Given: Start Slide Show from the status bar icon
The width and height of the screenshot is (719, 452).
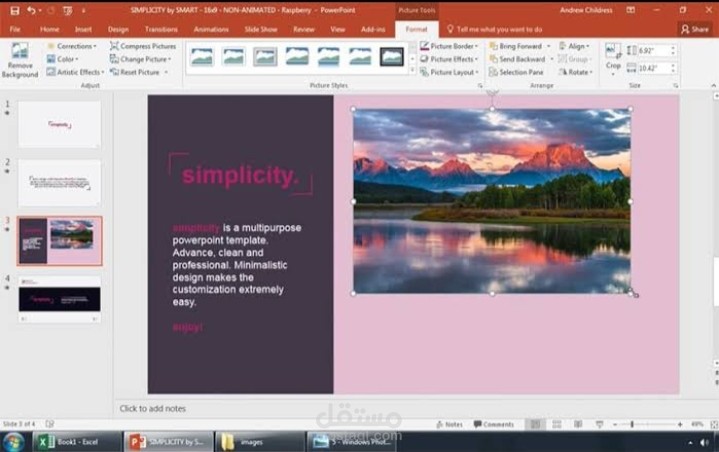Looking at the screenshot, I should [x=599, y=424].
